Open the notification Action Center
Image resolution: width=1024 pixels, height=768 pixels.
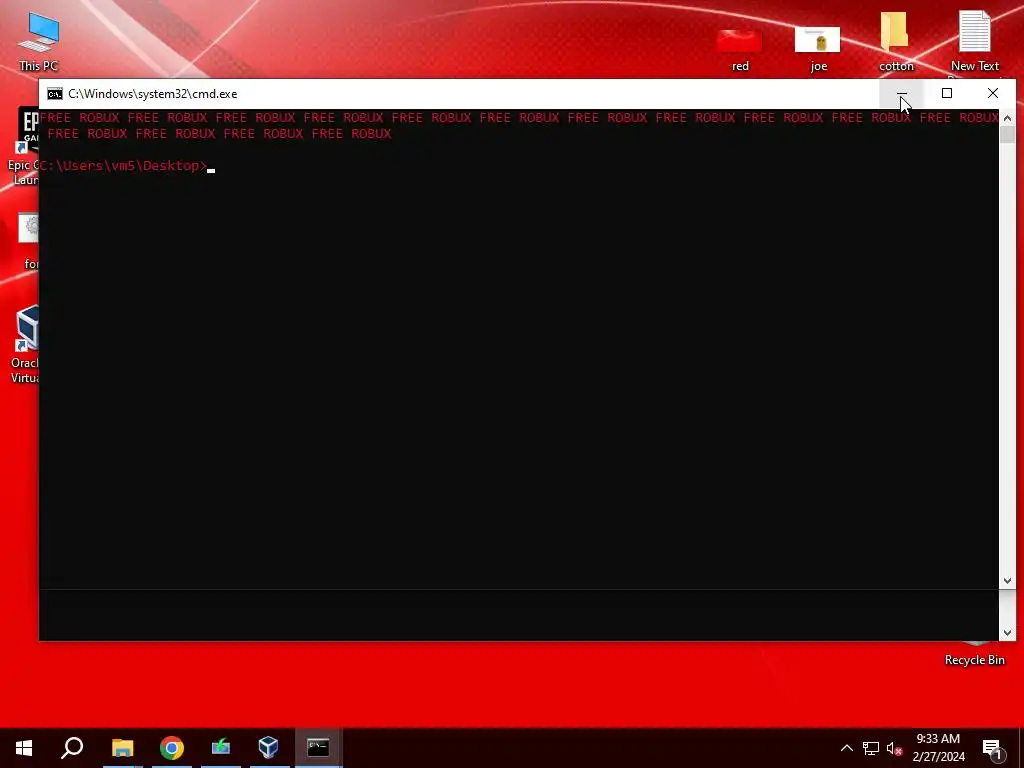click(993, 748)
